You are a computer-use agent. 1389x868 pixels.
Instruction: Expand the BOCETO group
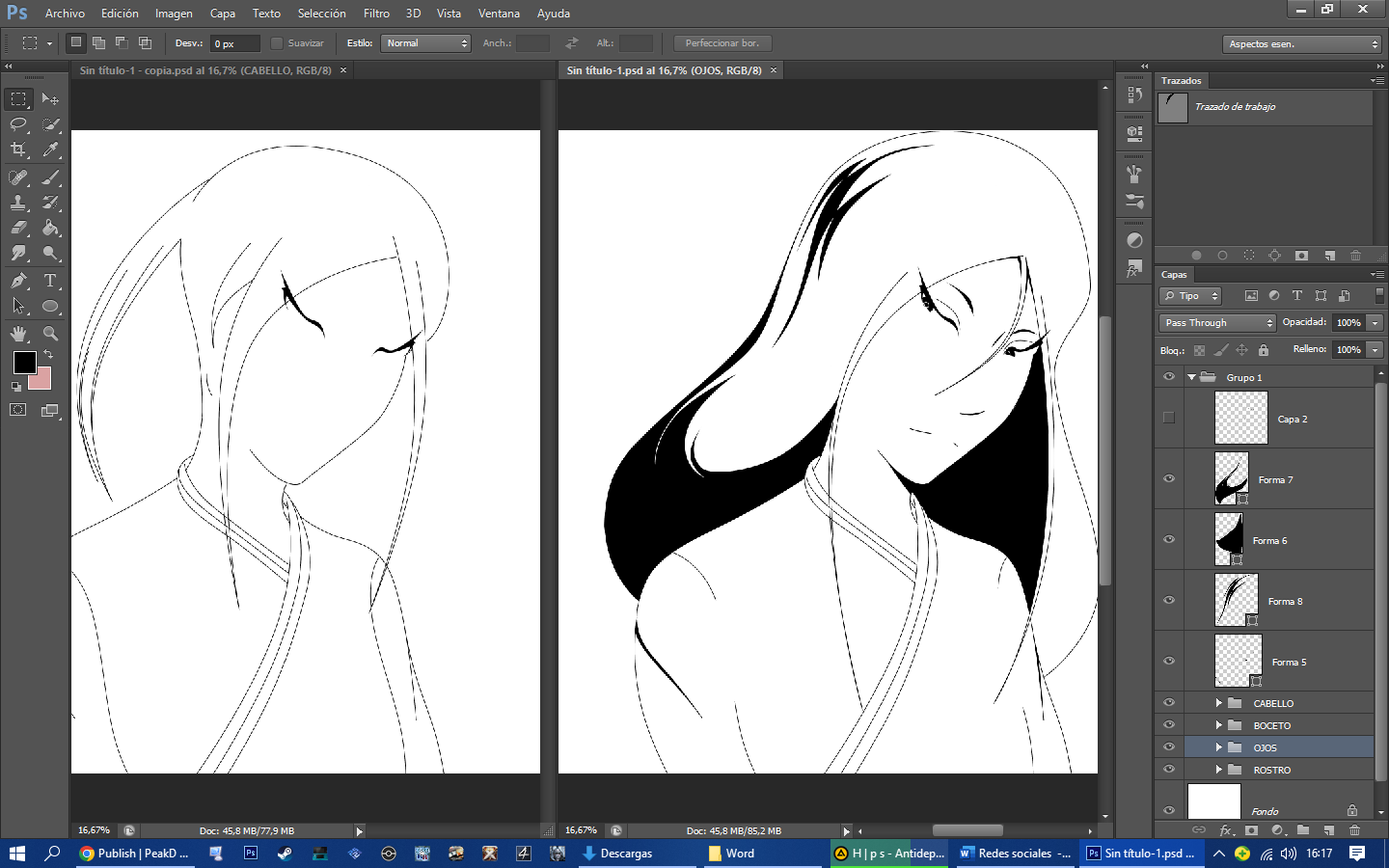(x=1218, y=725)
